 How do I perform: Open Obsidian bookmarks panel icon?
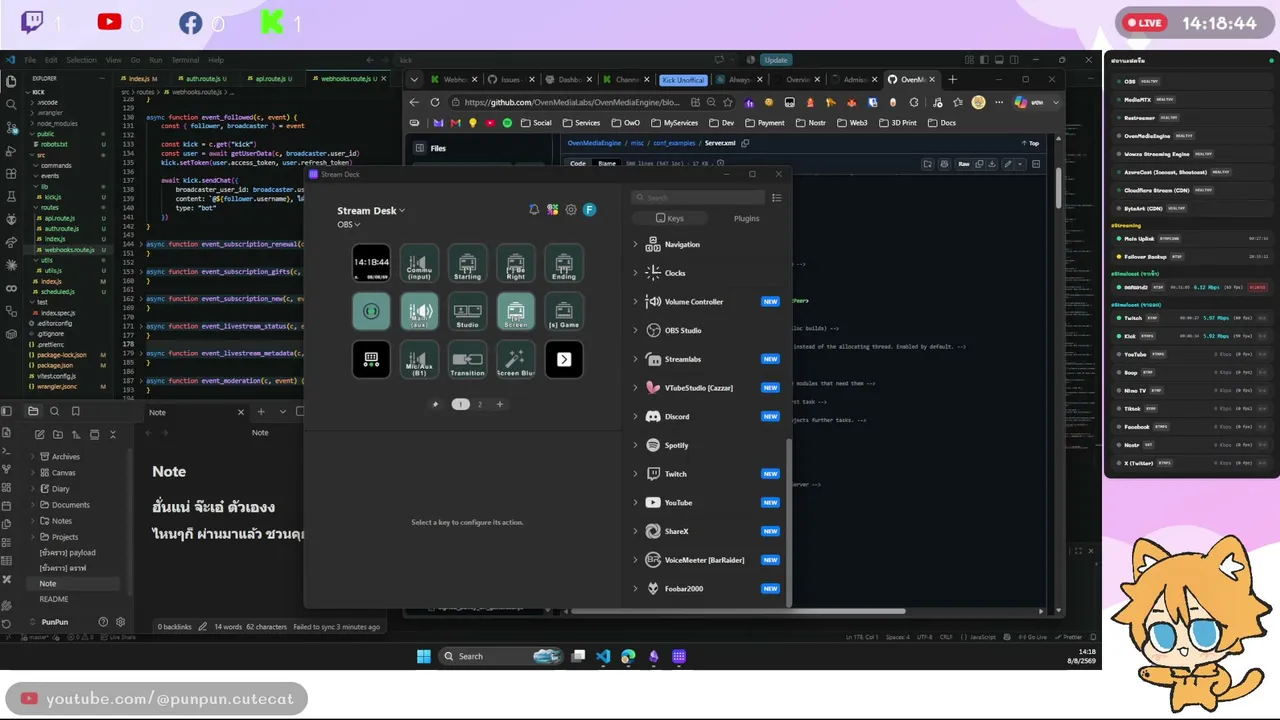(75, 411)
